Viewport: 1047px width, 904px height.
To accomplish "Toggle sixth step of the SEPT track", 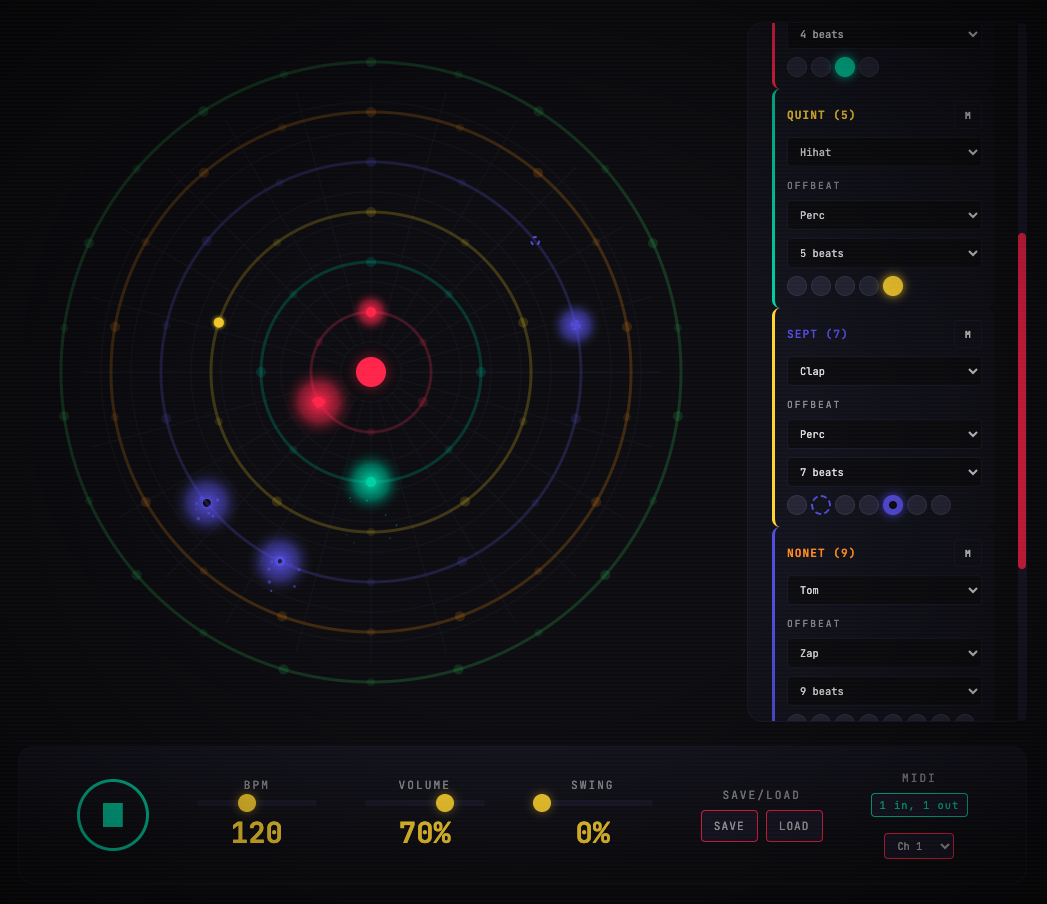I will (917, 505).
